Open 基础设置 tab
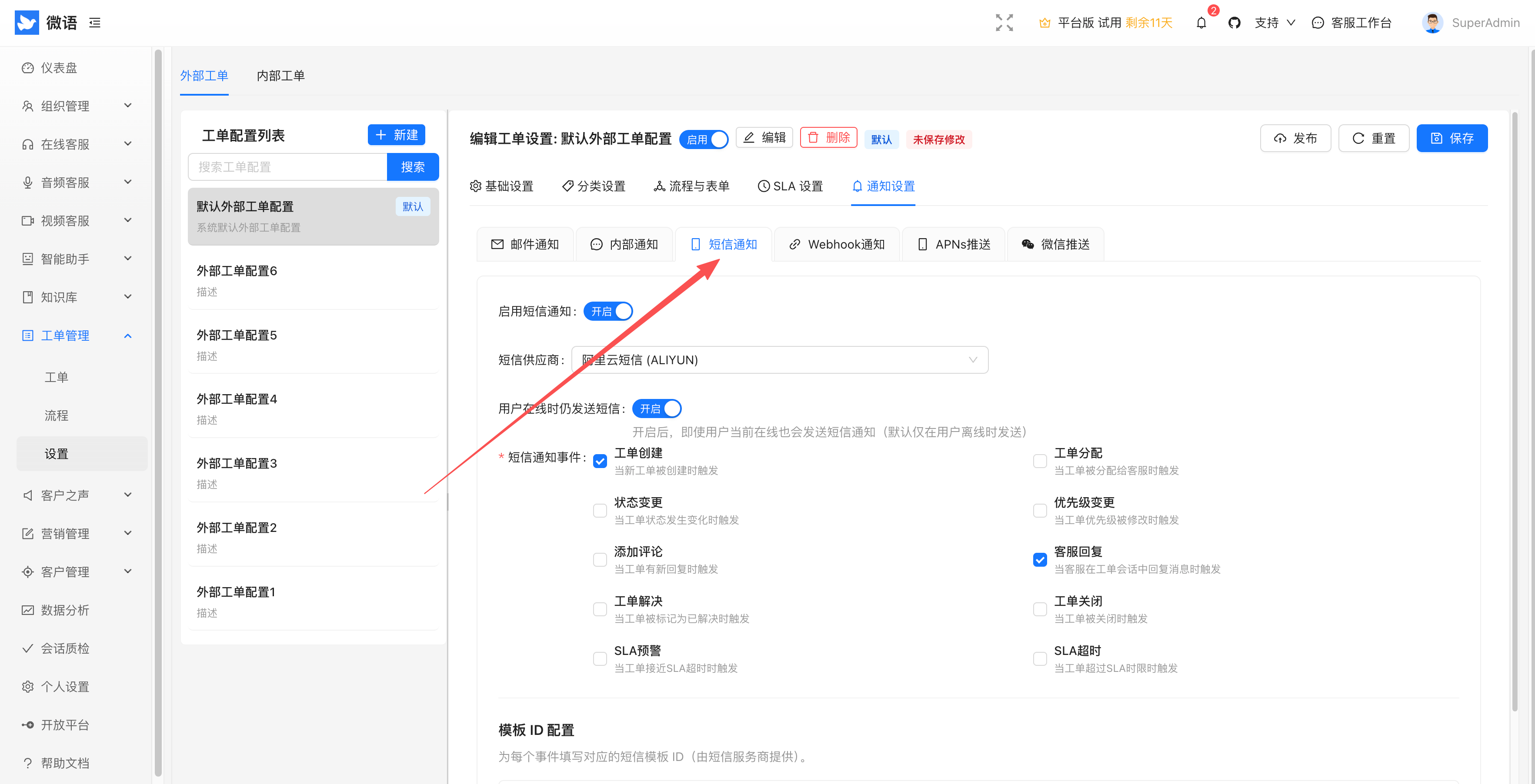 click(501, 186)
